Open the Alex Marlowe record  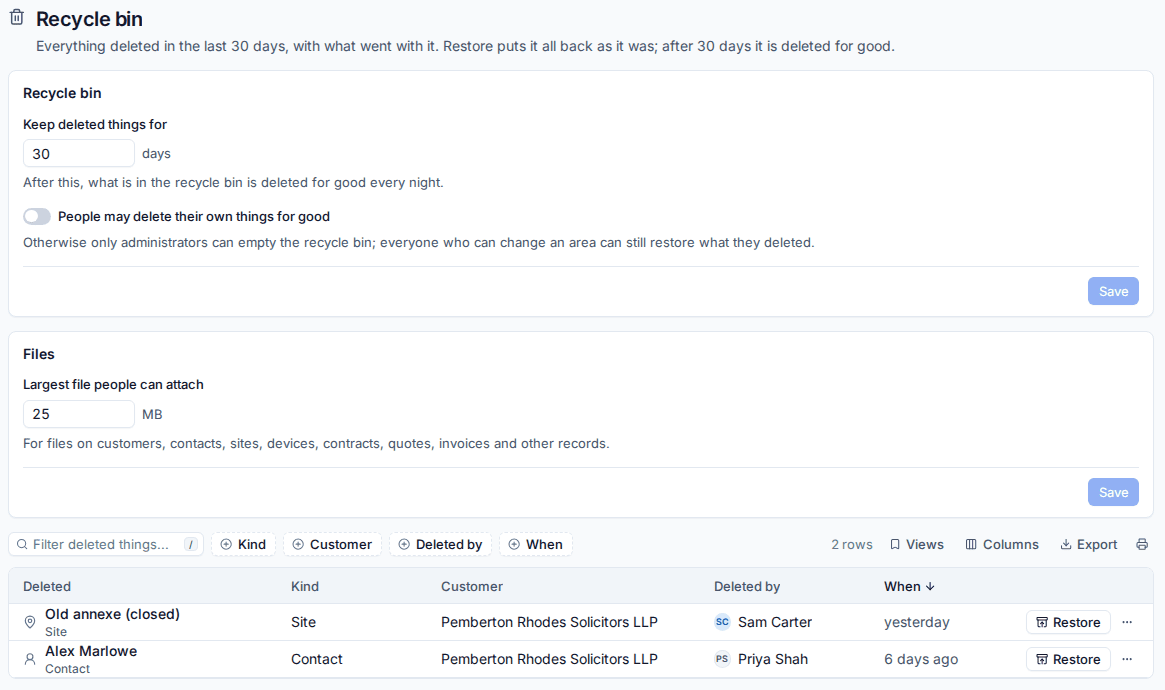click(x=91, y=651)
